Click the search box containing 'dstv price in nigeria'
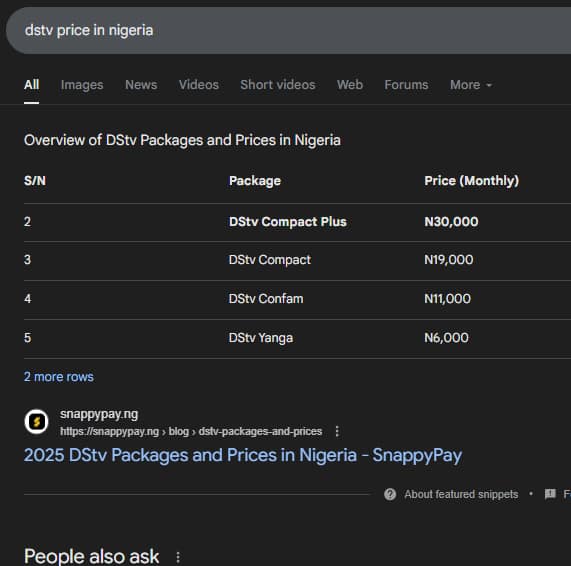Image resolution: width=571 pixels, height=566 pixels. click(x=288, y=30)
